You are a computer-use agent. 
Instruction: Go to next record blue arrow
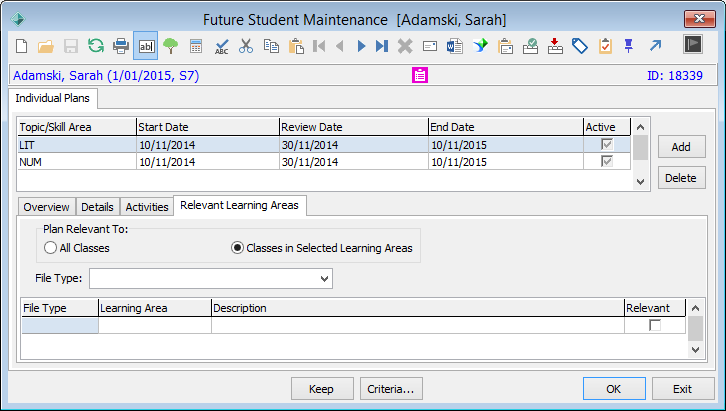[x=362, y=46]
